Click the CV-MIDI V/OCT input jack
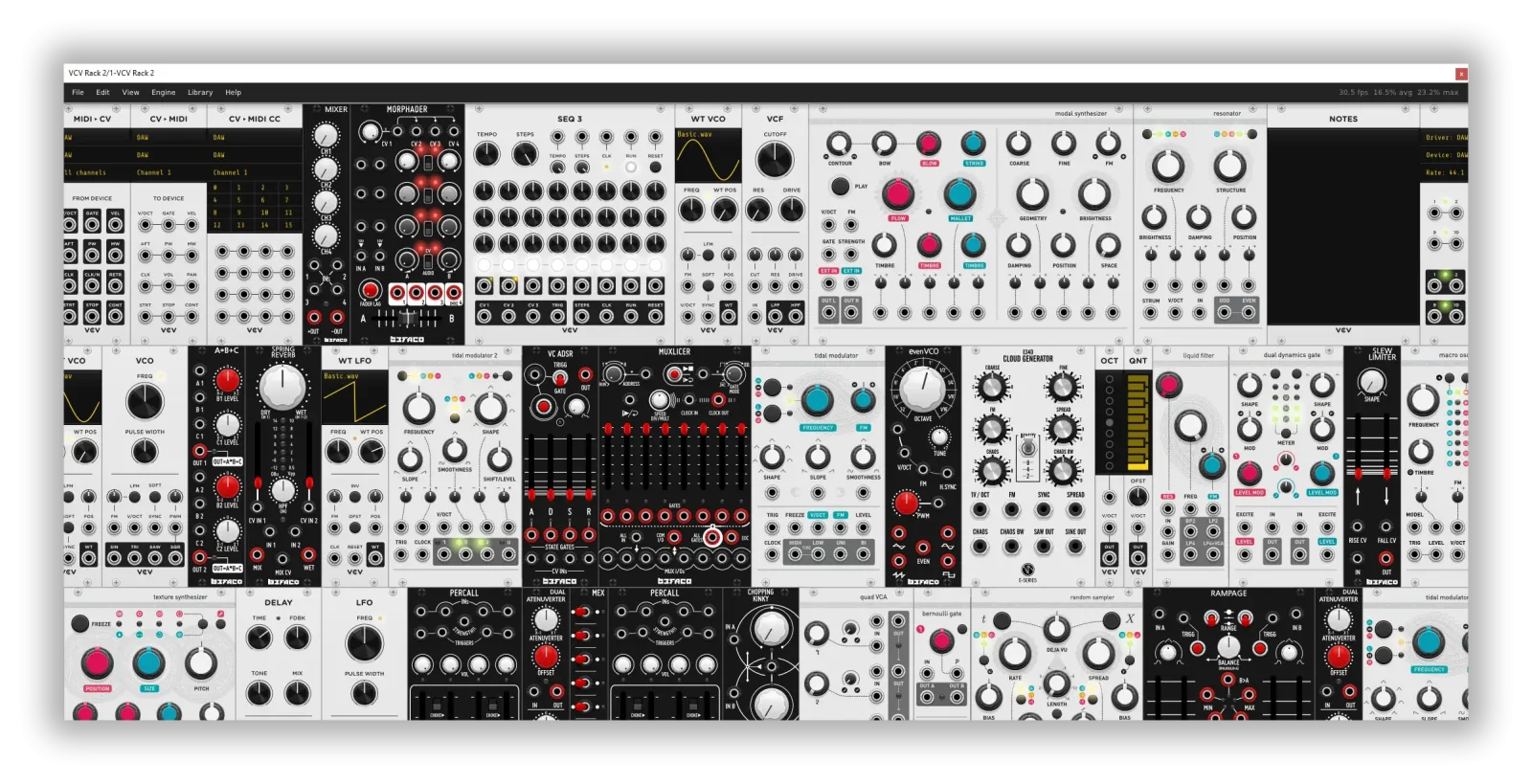 [x=146, y=225]
